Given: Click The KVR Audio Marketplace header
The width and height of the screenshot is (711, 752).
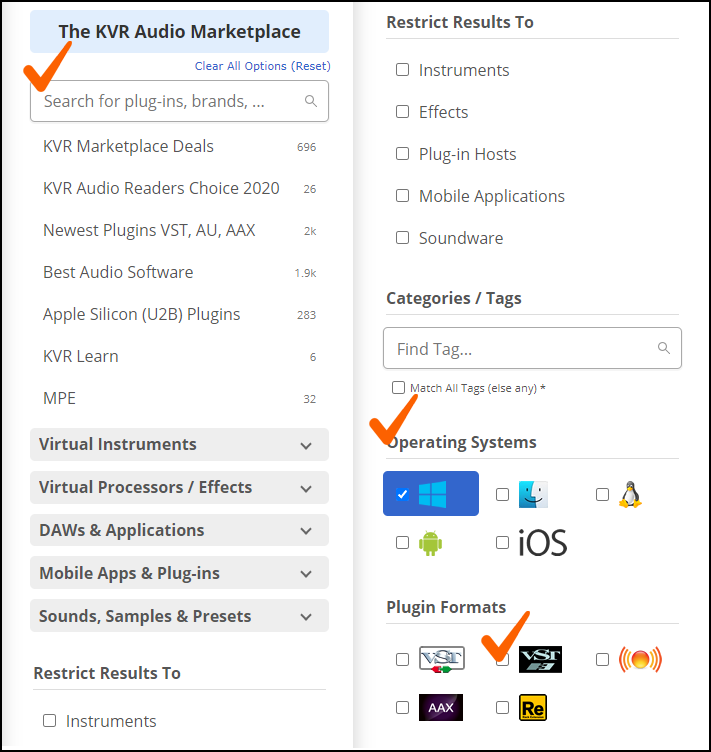Looking at the screenshot, I should point(179,32).
